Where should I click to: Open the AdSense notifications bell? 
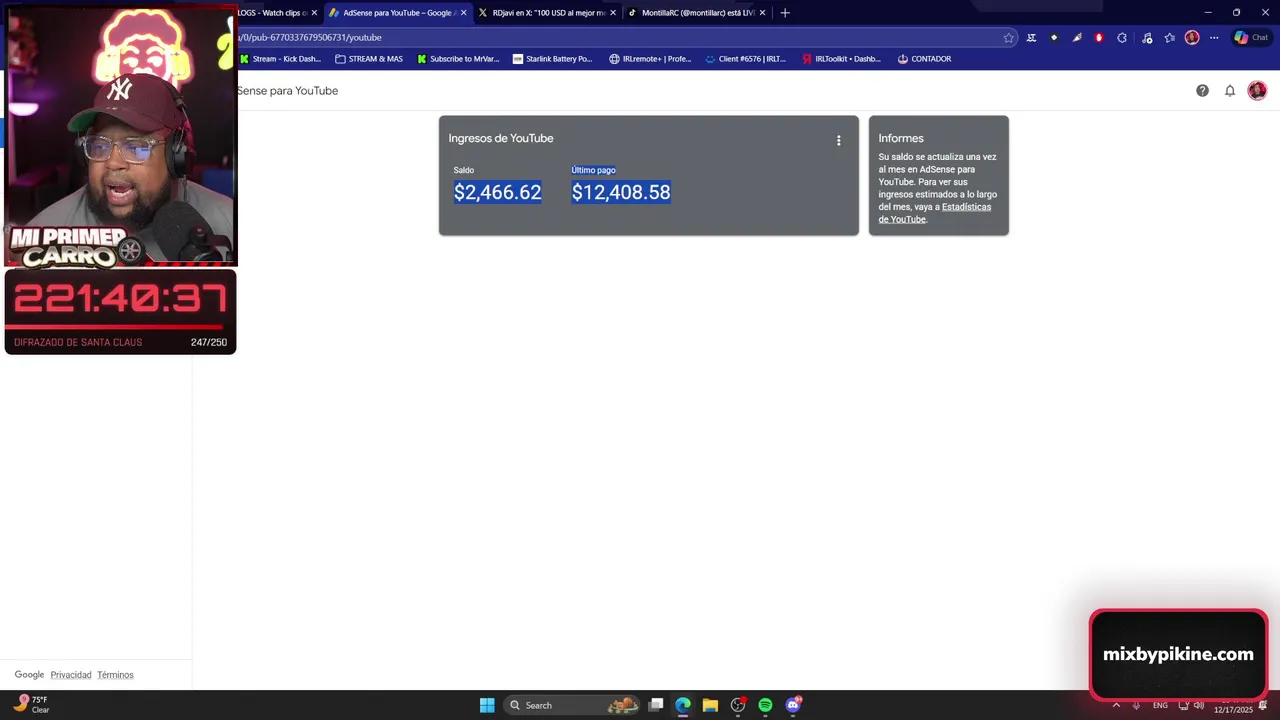click(1230, 91)
